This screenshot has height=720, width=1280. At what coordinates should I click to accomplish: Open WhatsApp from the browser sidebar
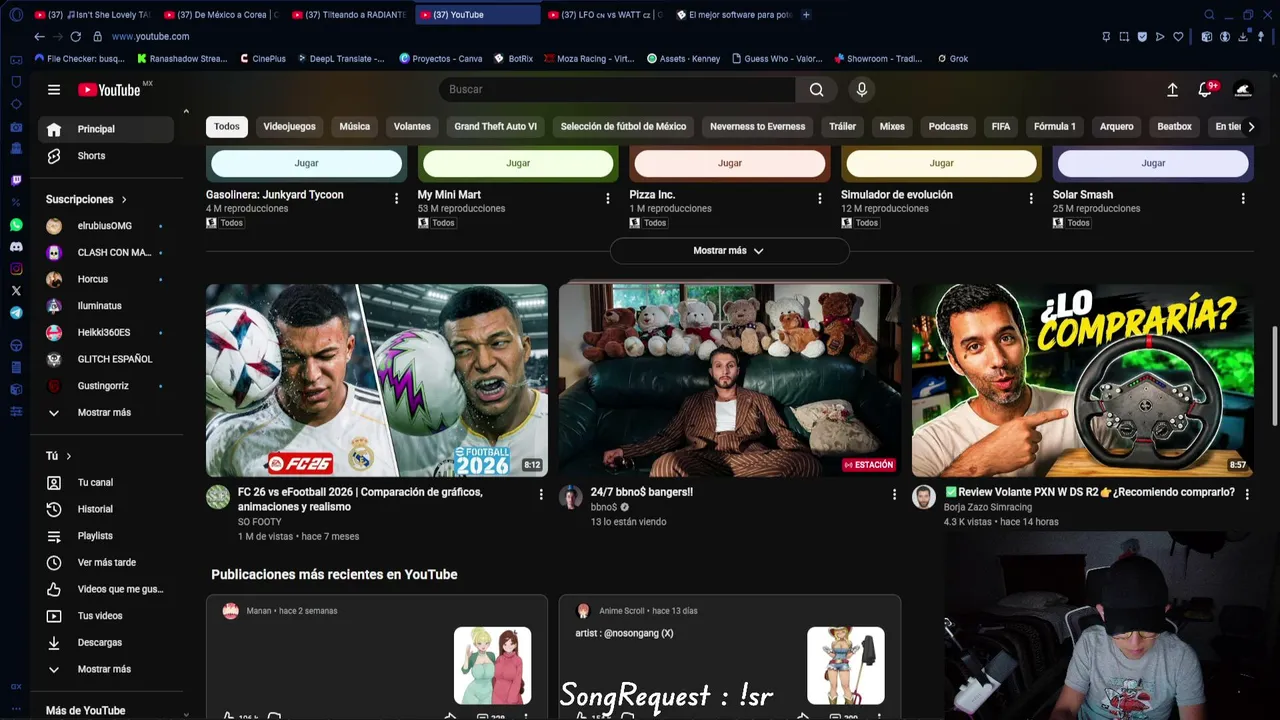point(16,225)
